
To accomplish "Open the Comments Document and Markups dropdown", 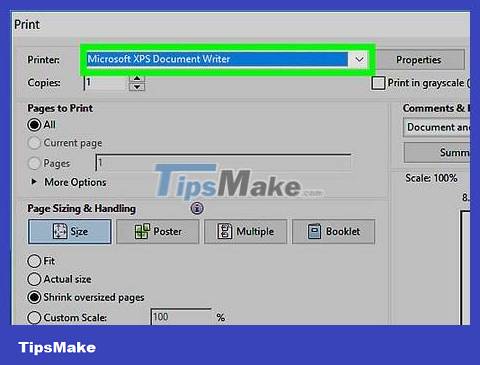I will tap(437, 127).
